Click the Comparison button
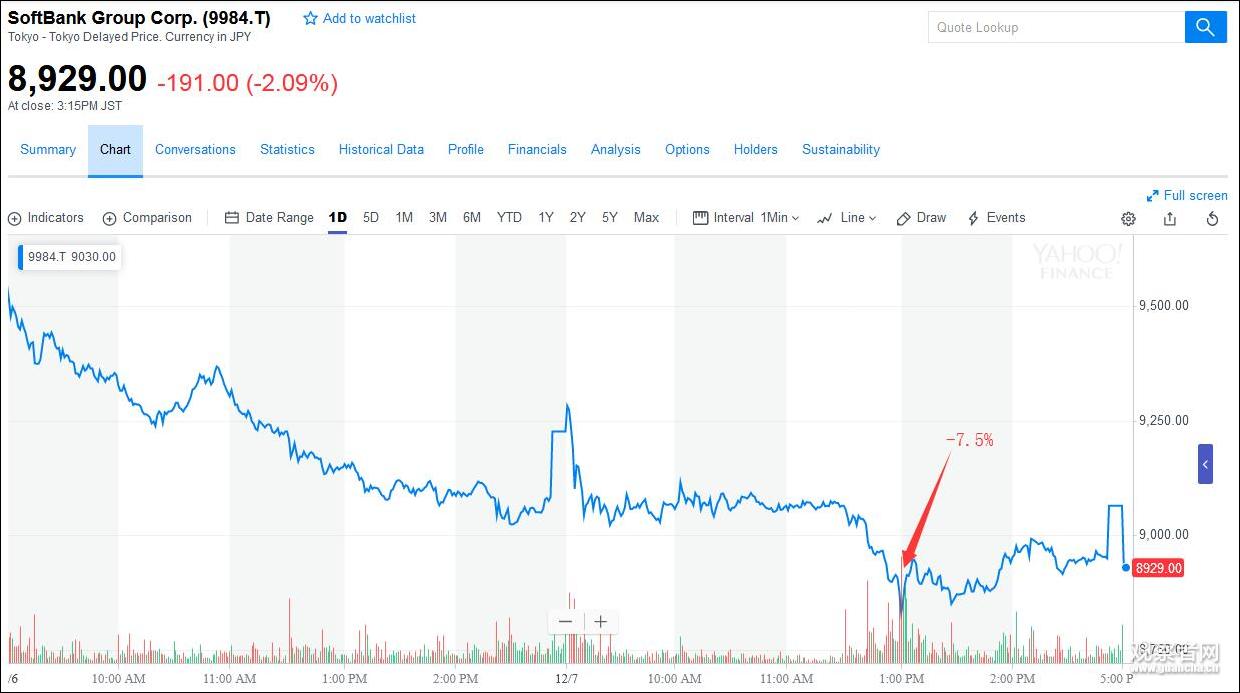 tap(147, 218)
